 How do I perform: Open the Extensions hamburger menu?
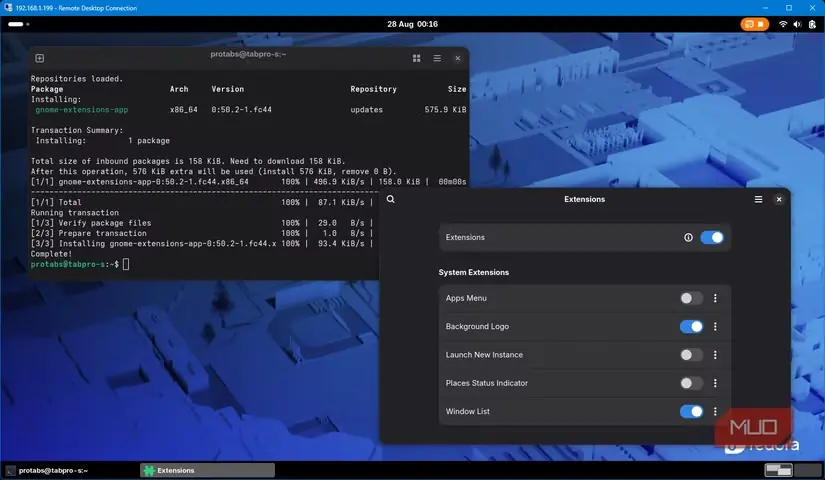point(758,199)
